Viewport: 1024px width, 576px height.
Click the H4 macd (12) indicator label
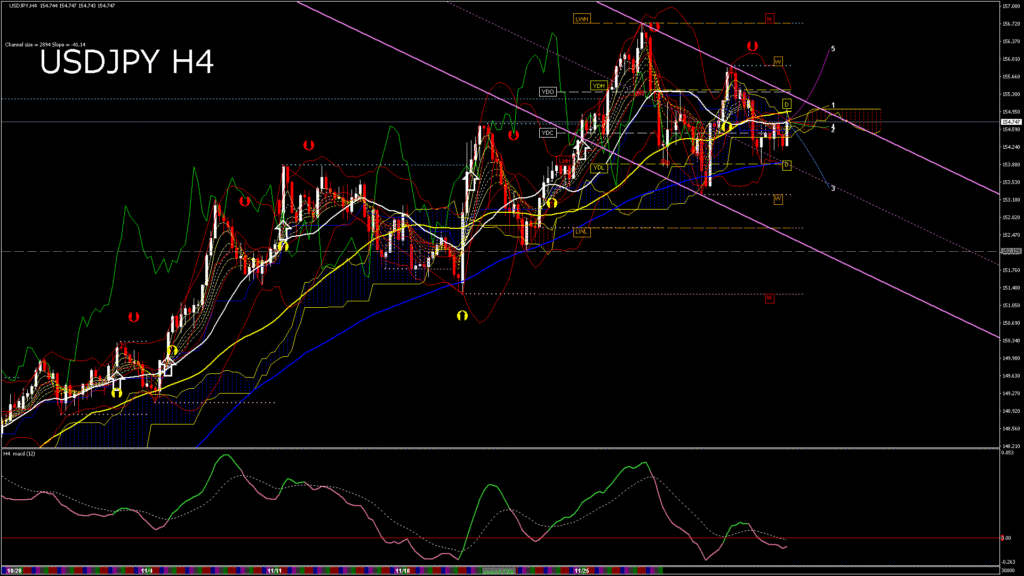click(x=20, y=453)
